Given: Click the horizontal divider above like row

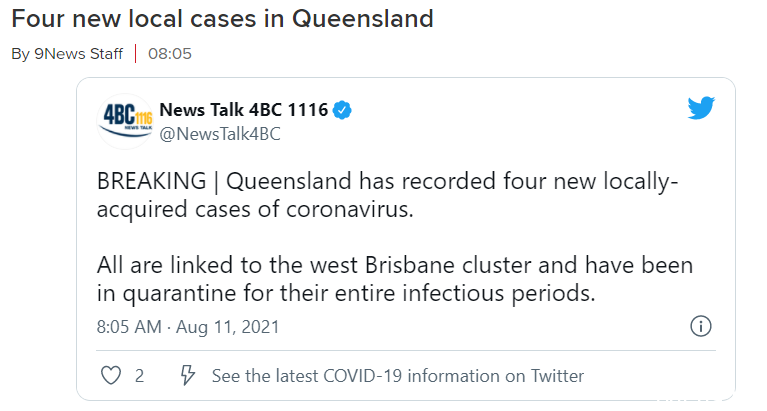Looking at the screenshot, I should point(406,350).
